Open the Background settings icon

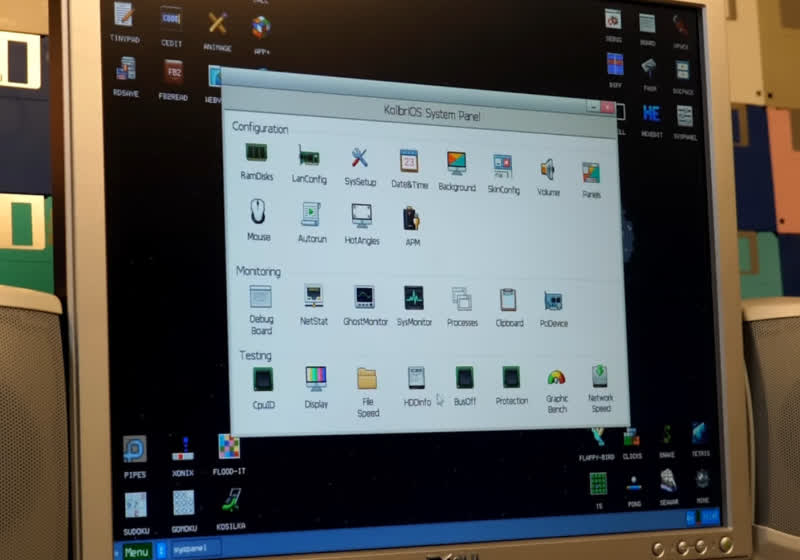457,172
